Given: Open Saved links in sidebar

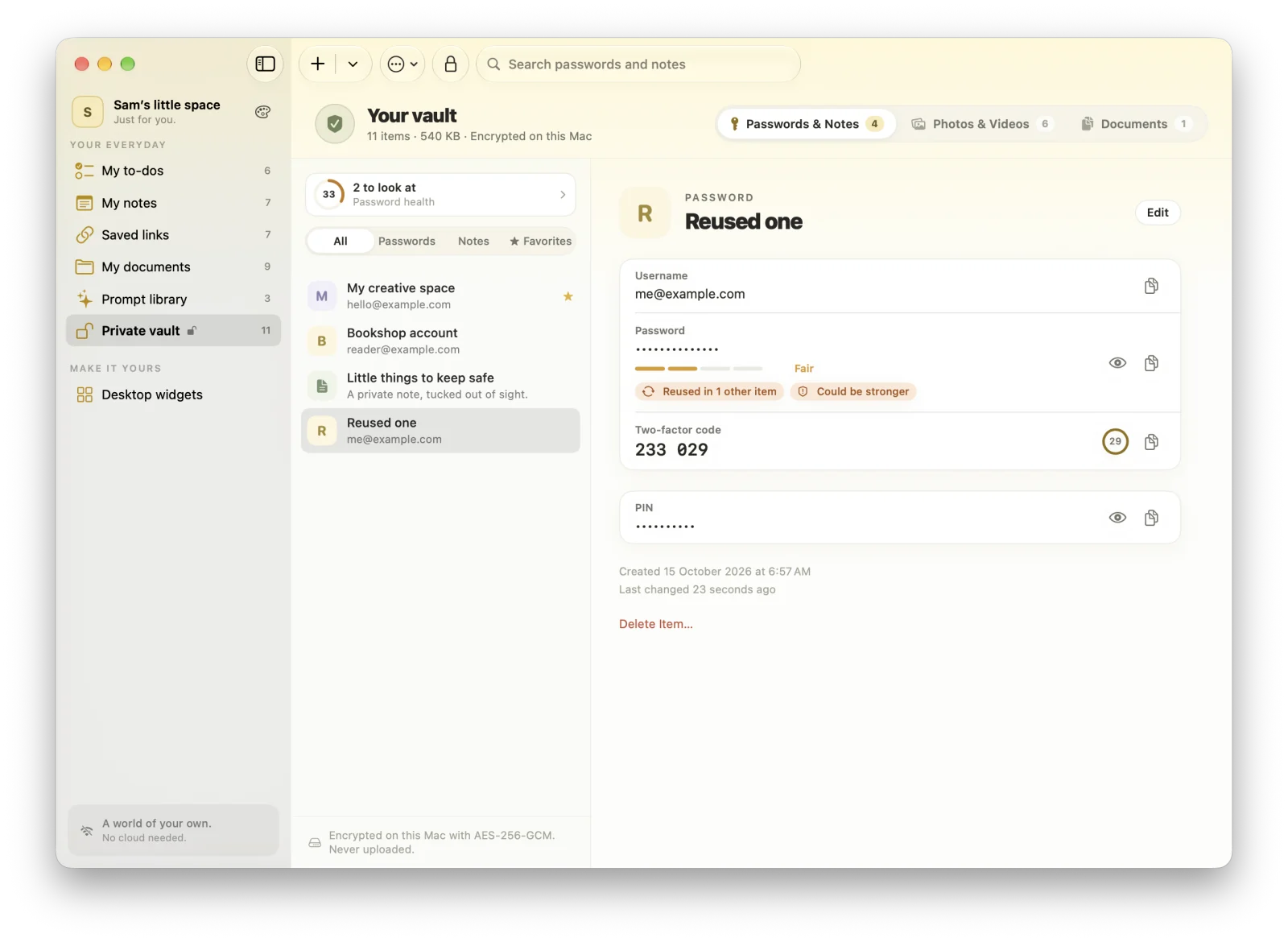Looking at the screenshot, I should click(173, 235).
